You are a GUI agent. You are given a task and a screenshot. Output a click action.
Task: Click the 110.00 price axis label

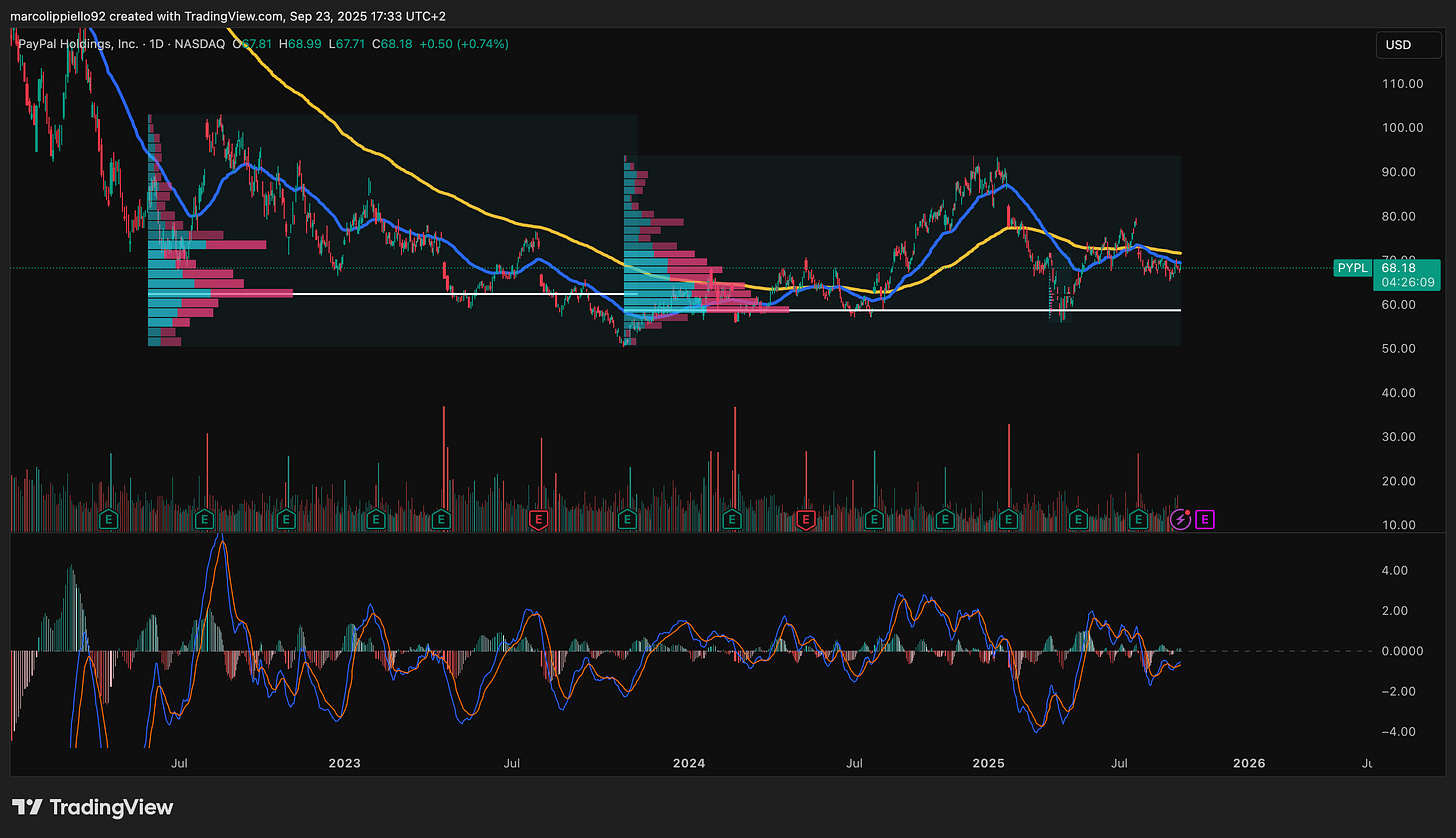tap(1402, 84)
